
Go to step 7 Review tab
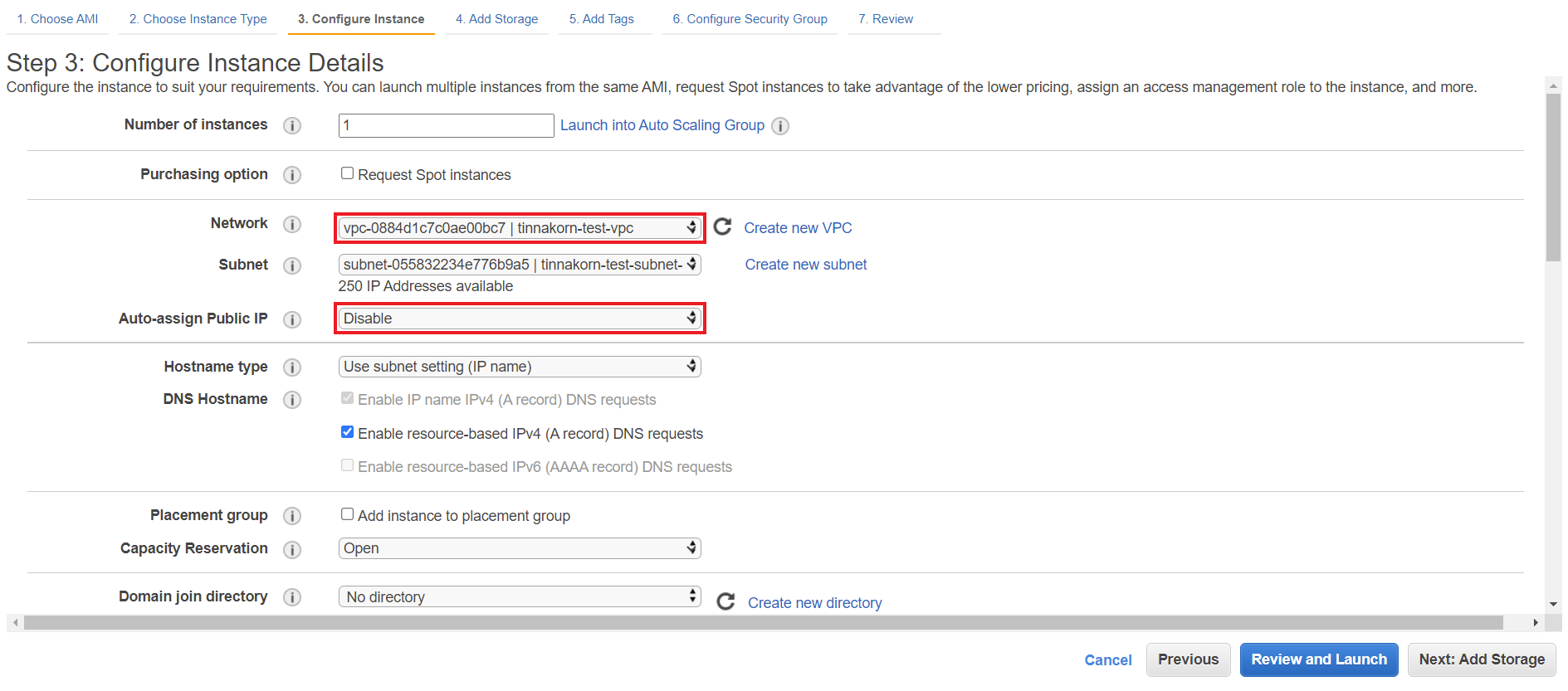(x=886, y=19)
